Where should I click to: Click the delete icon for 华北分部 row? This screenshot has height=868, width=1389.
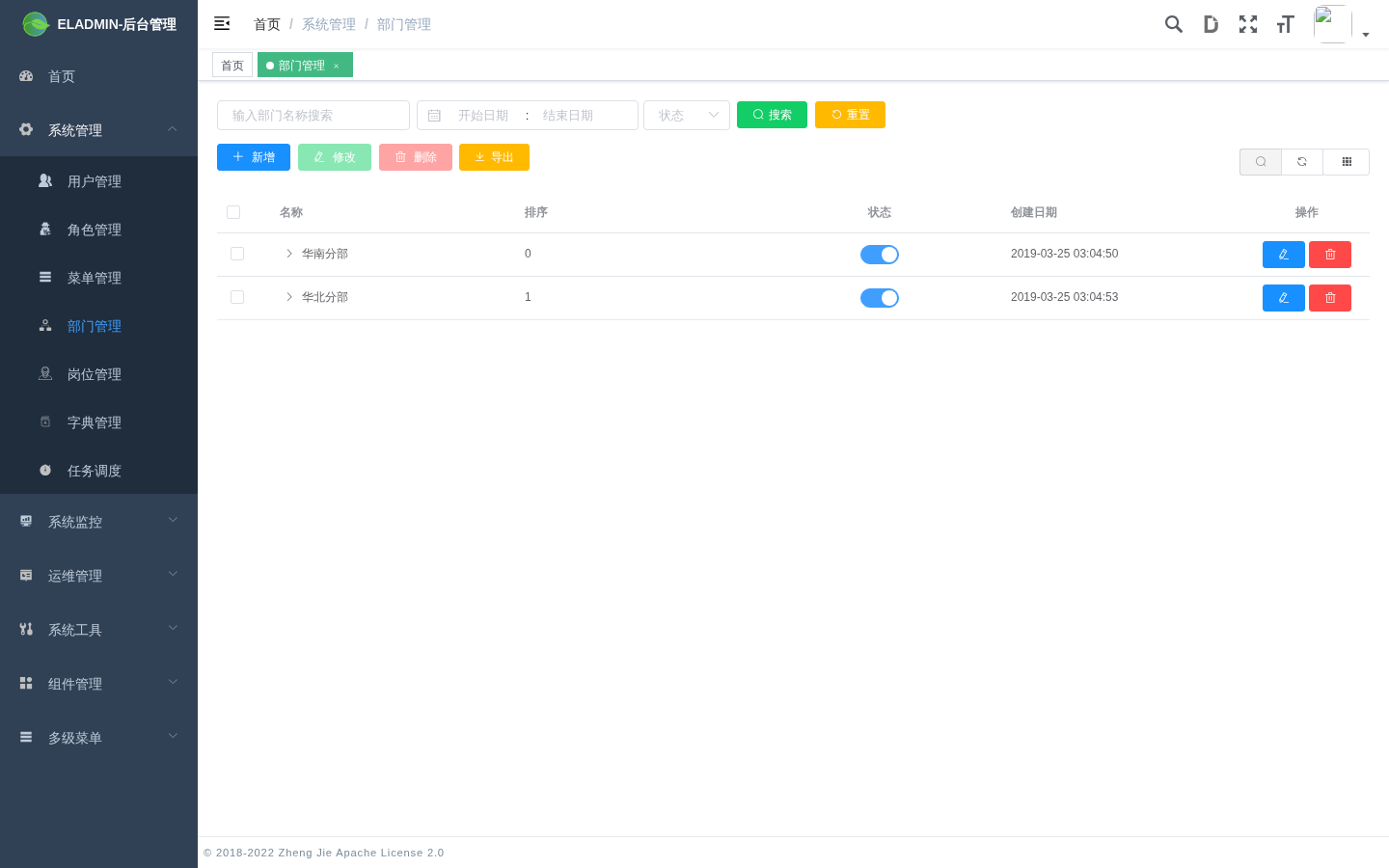[1330, 298]
